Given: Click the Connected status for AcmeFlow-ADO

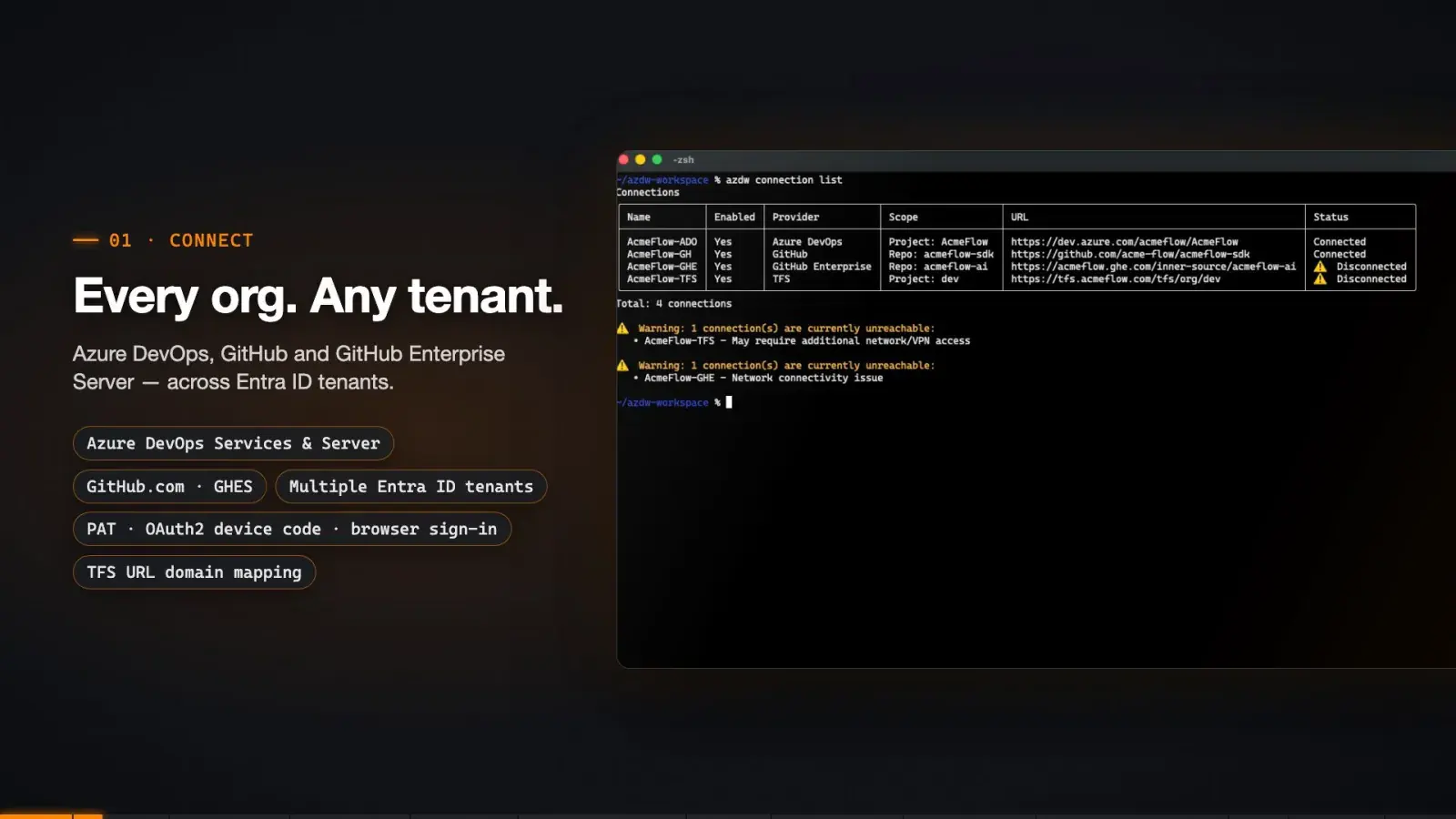Looking at the screenshot, I should click(1340, 242).
